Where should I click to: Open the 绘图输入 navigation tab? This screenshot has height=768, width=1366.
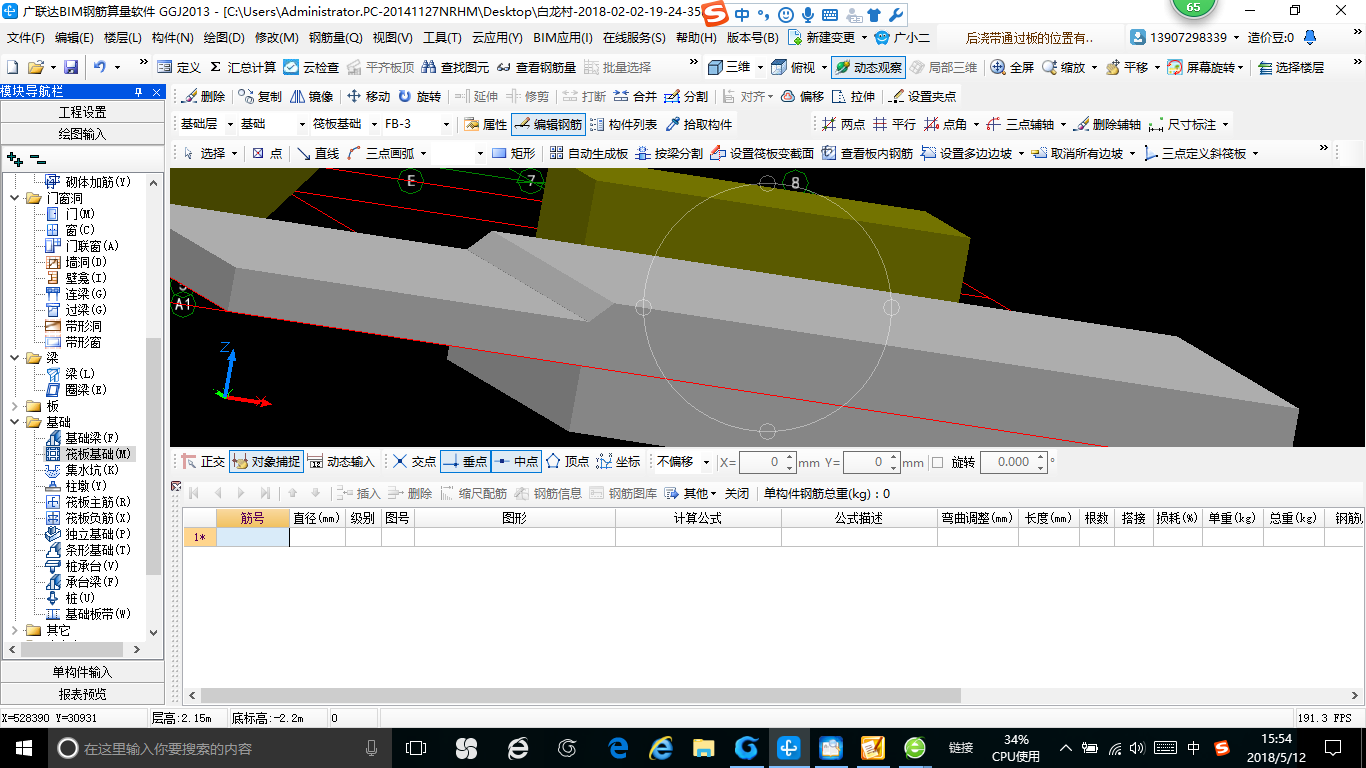click(x=82, y=133)
